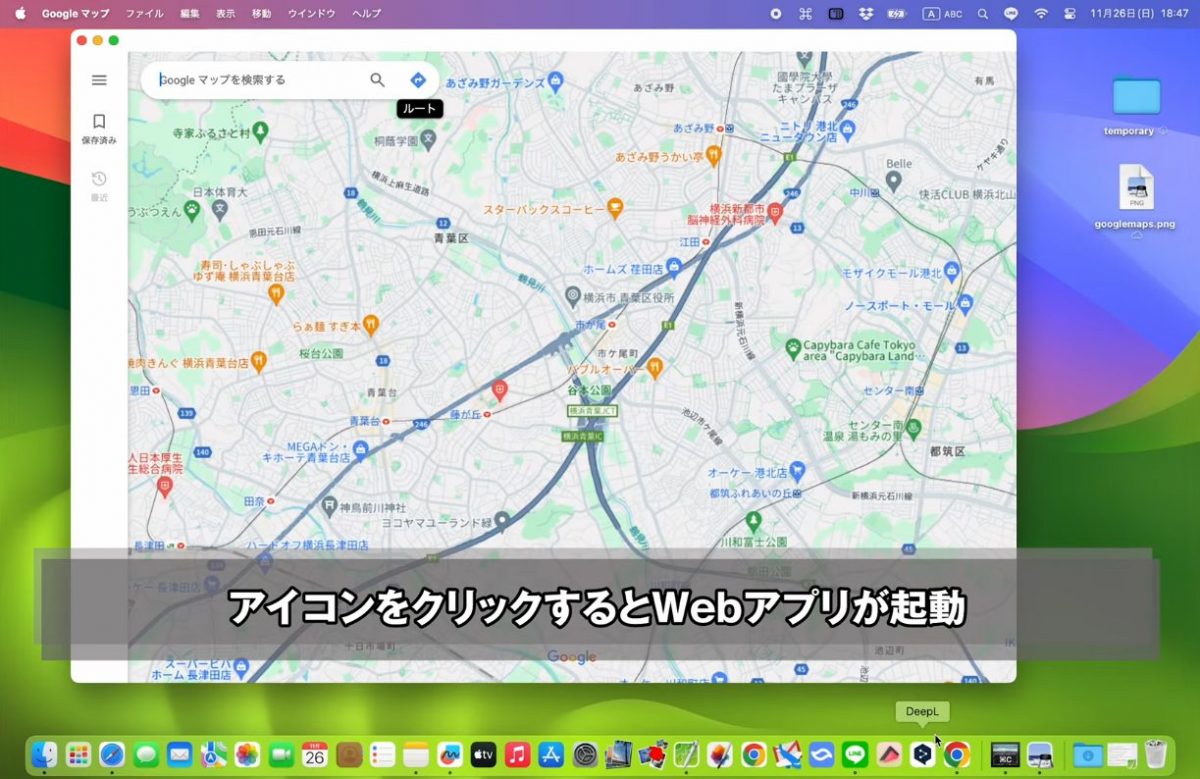Image resolution: width=1200 pixels, height=779 pixels.
Task: Open the 移動 menu
Action: (261, 14)
